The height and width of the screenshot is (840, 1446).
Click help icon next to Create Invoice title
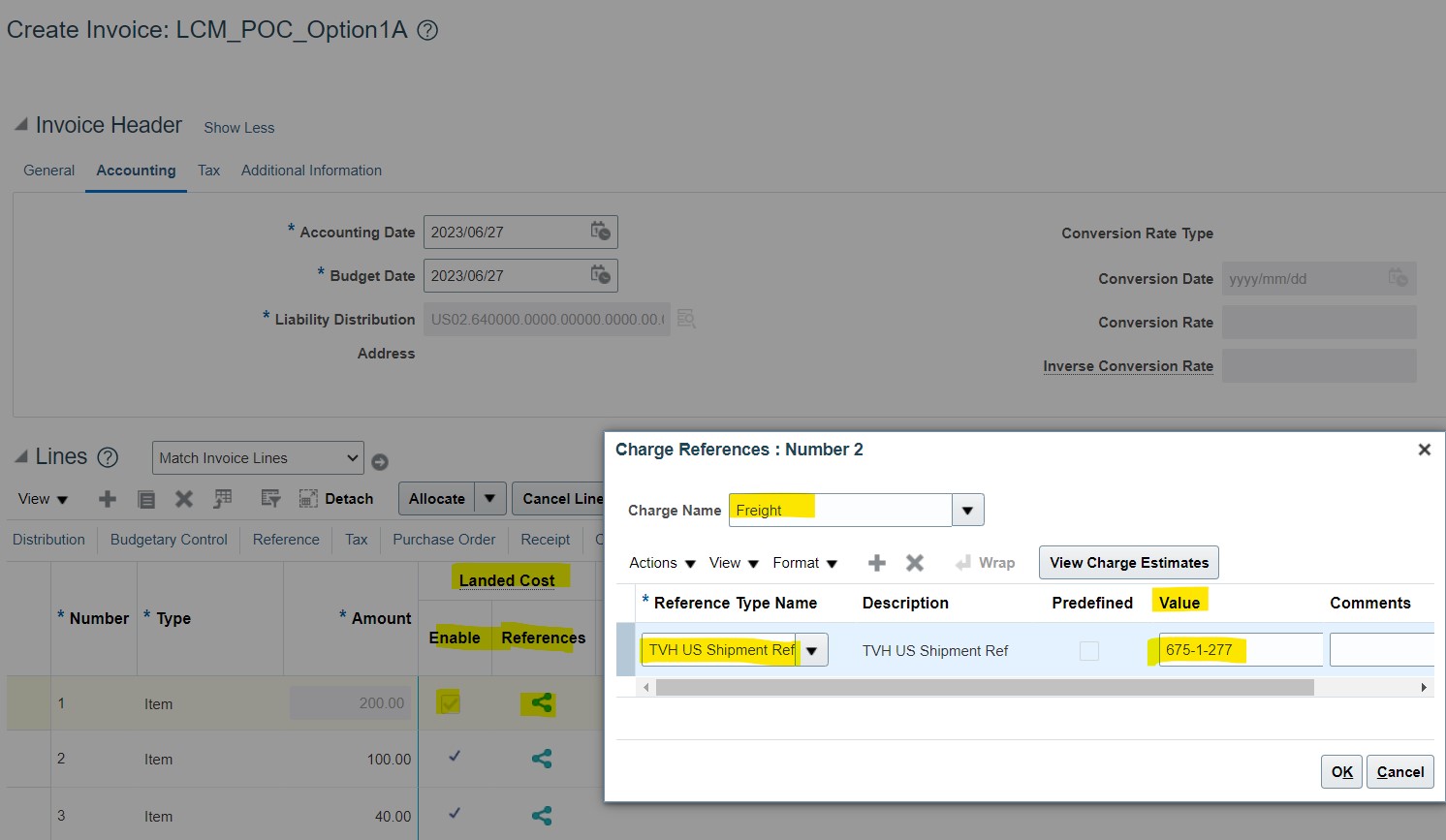tap(426, 30)
